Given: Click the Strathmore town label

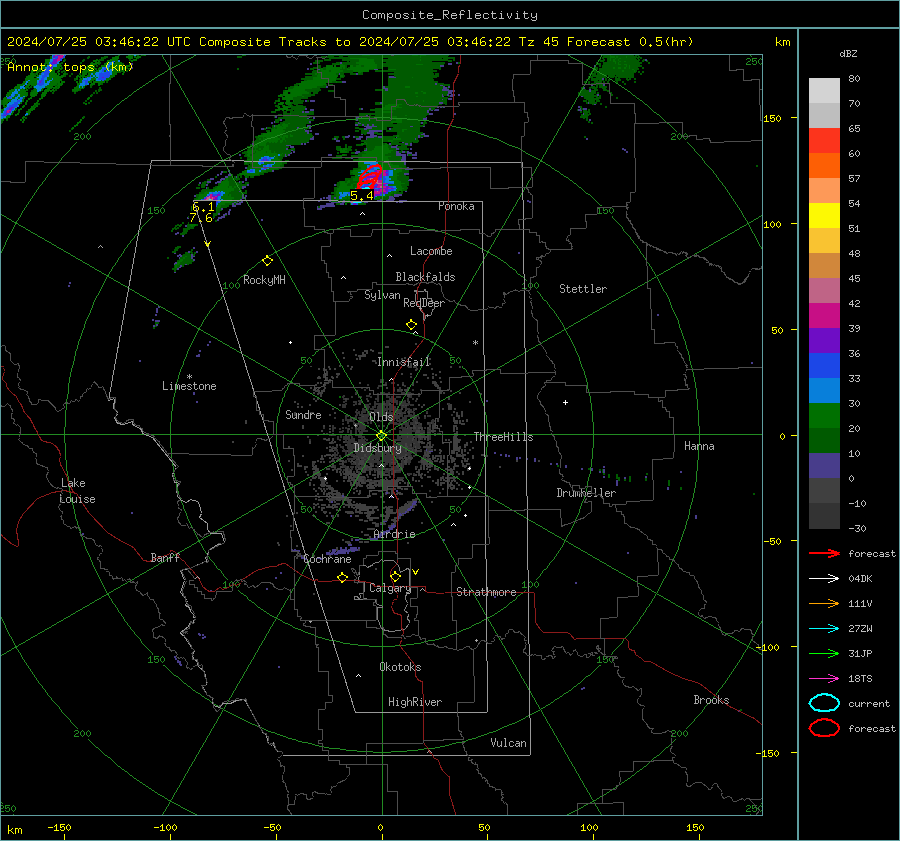Looking at the screenshot, I should pyautogui.click(x=486, y=592).
